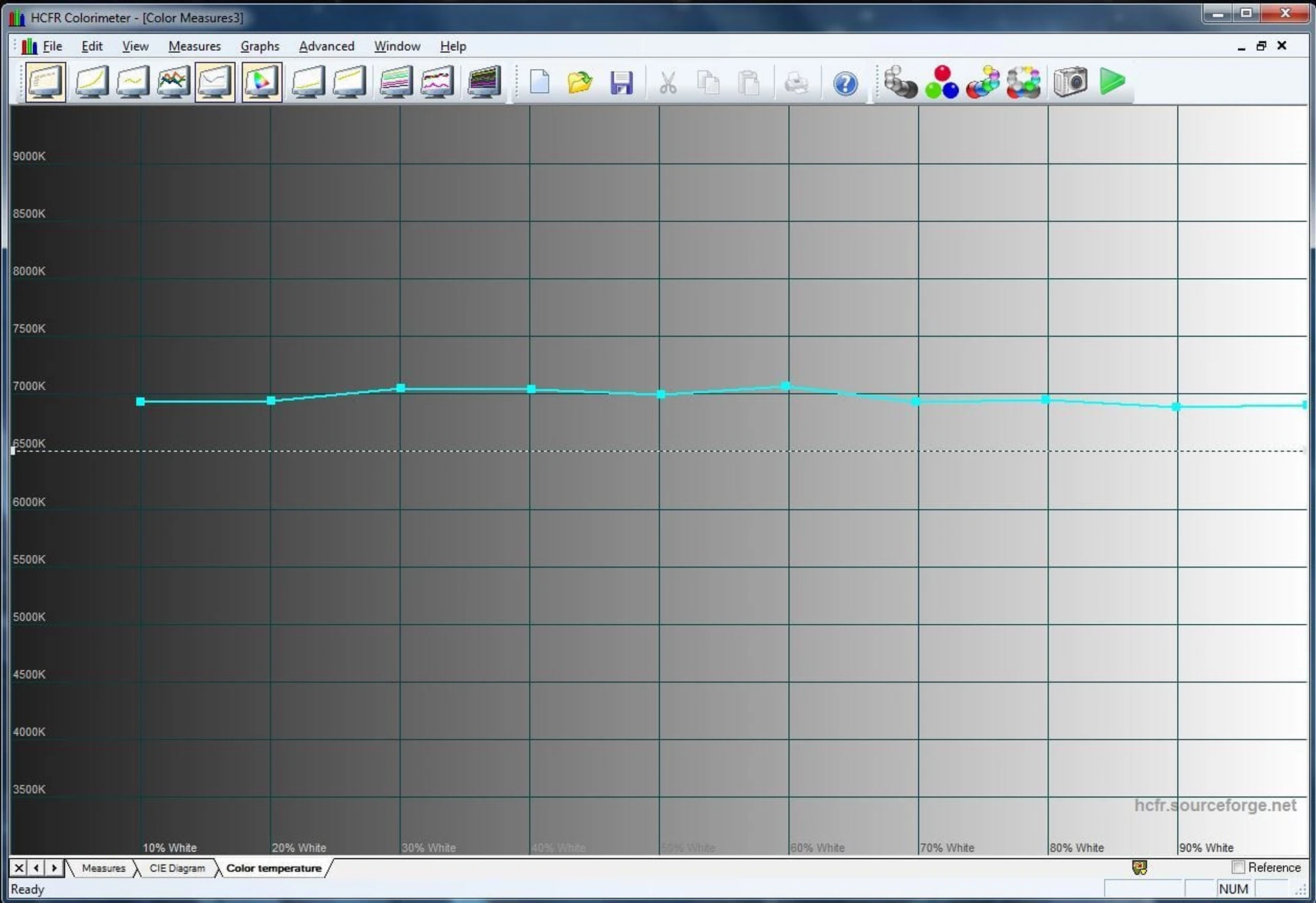Restore the inner document window
The height and width of the screenshot is (903, 1316).
[x=1261, y=46]
